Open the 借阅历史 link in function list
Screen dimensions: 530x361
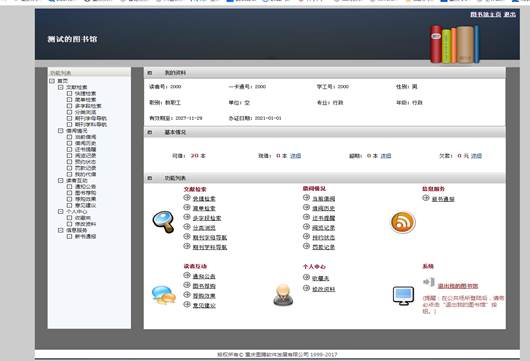pos(323,209)
